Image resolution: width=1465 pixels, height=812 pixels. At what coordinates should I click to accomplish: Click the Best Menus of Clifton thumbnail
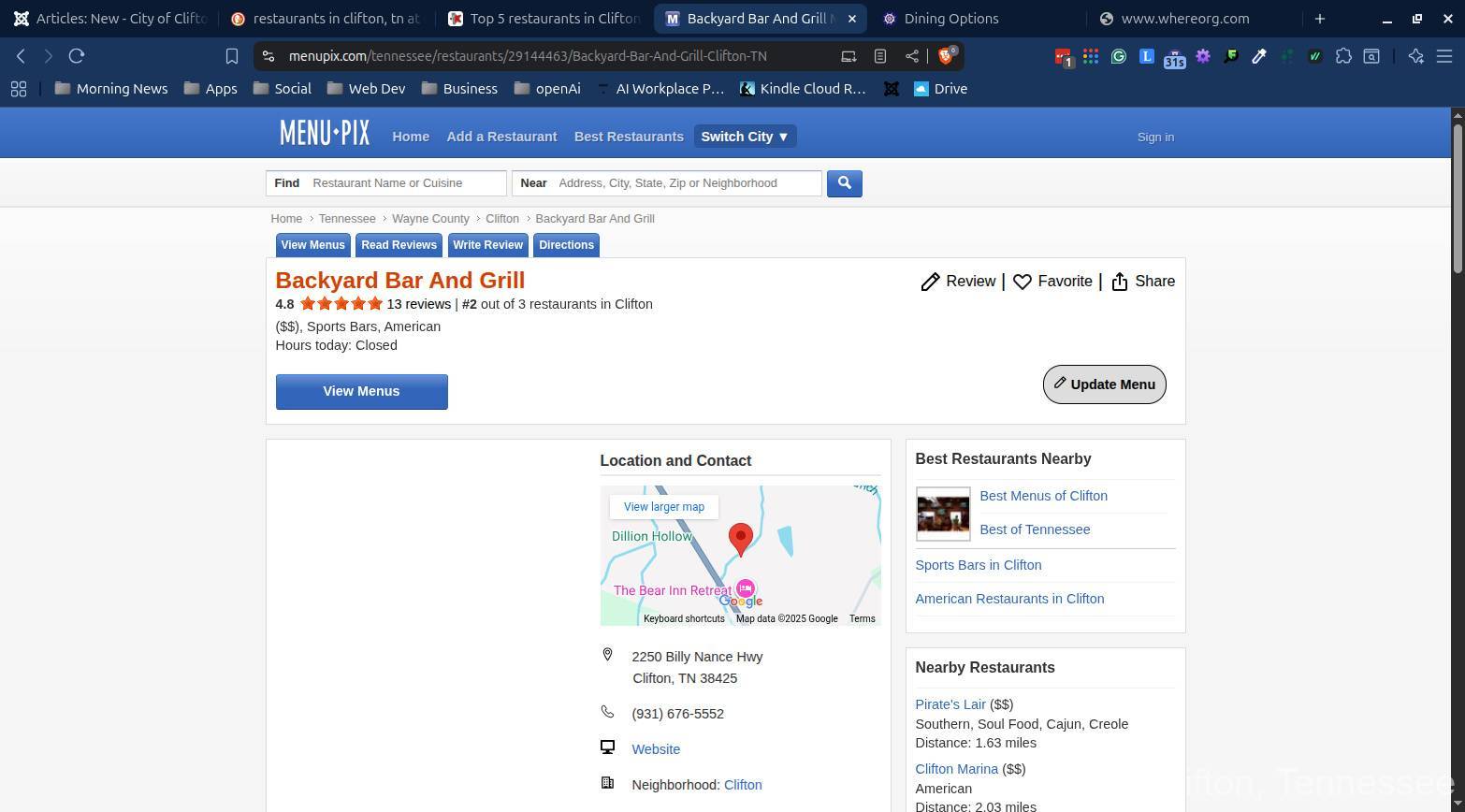(942, 514)
